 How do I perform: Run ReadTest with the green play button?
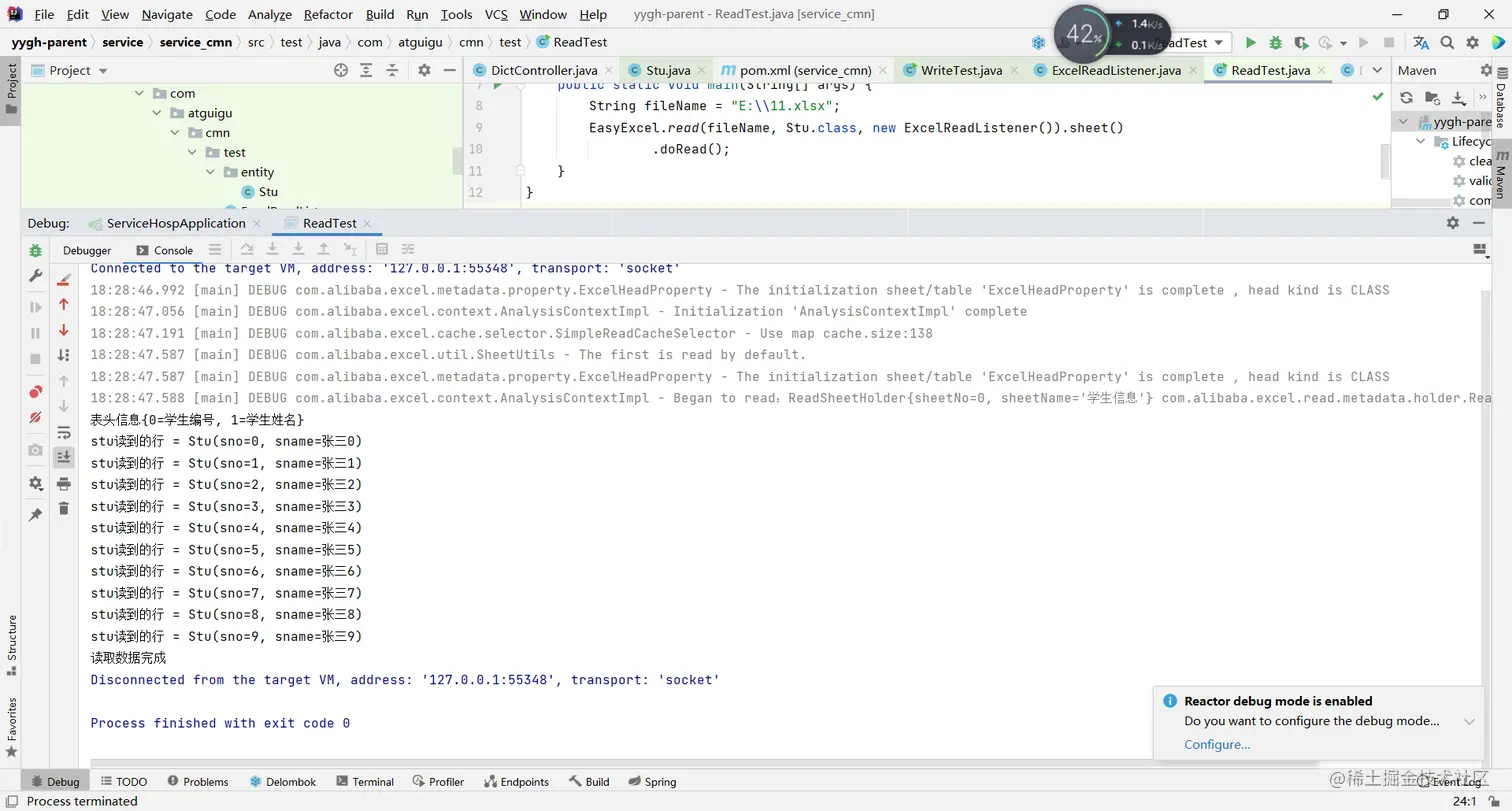click(x=1250, y=43)
